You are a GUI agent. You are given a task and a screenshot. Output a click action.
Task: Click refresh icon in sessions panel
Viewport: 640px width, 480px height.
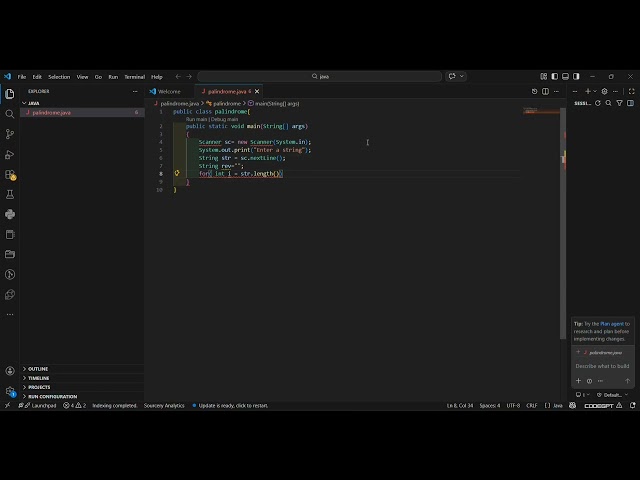(598, 103)
